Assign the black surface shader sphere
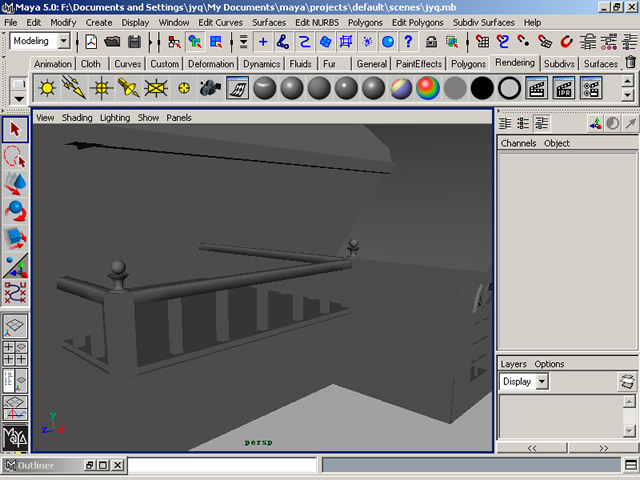The image size is (640, 480). [x=482, y=88]
